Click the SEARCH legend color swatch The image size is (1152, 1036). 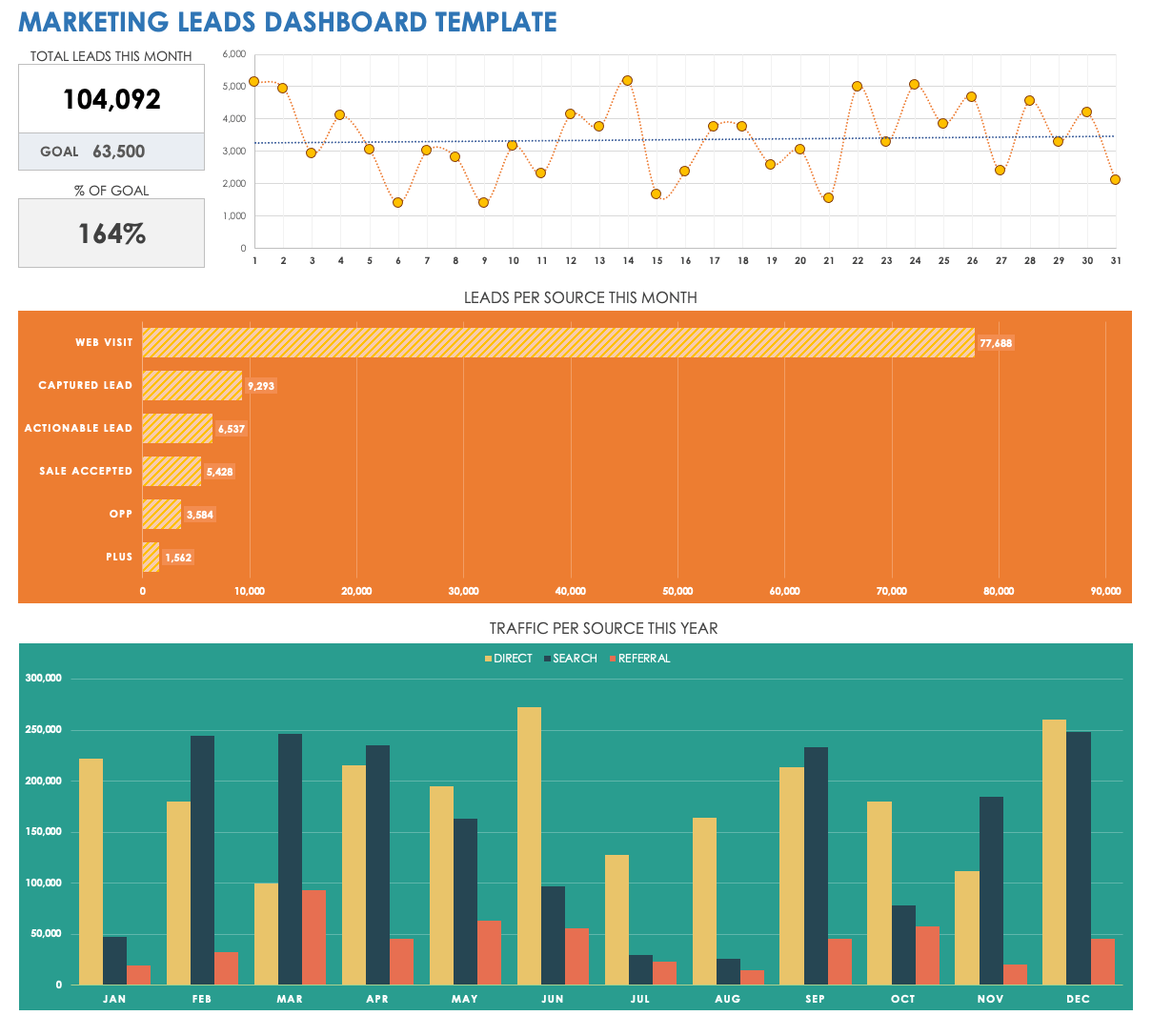(548, 659)
